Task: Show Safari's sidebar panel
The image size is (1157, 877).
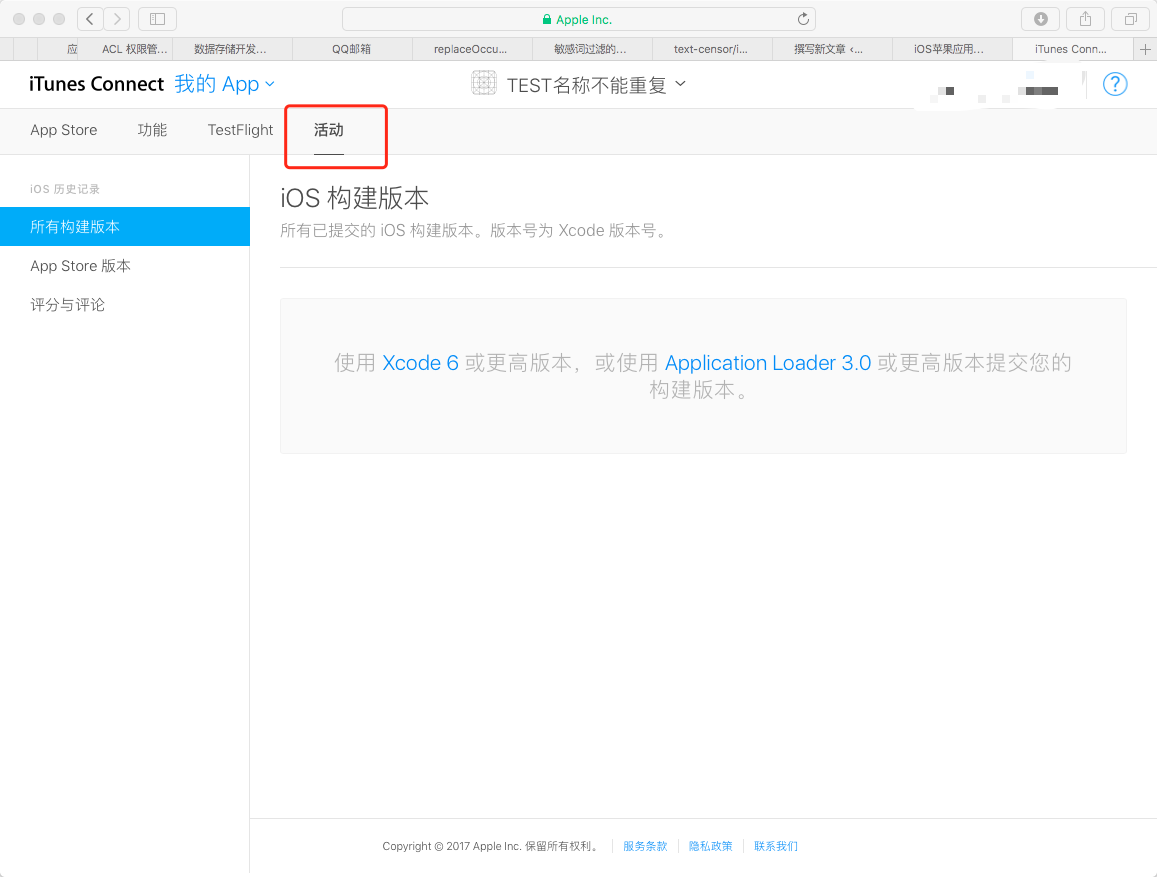Action: 157,19
